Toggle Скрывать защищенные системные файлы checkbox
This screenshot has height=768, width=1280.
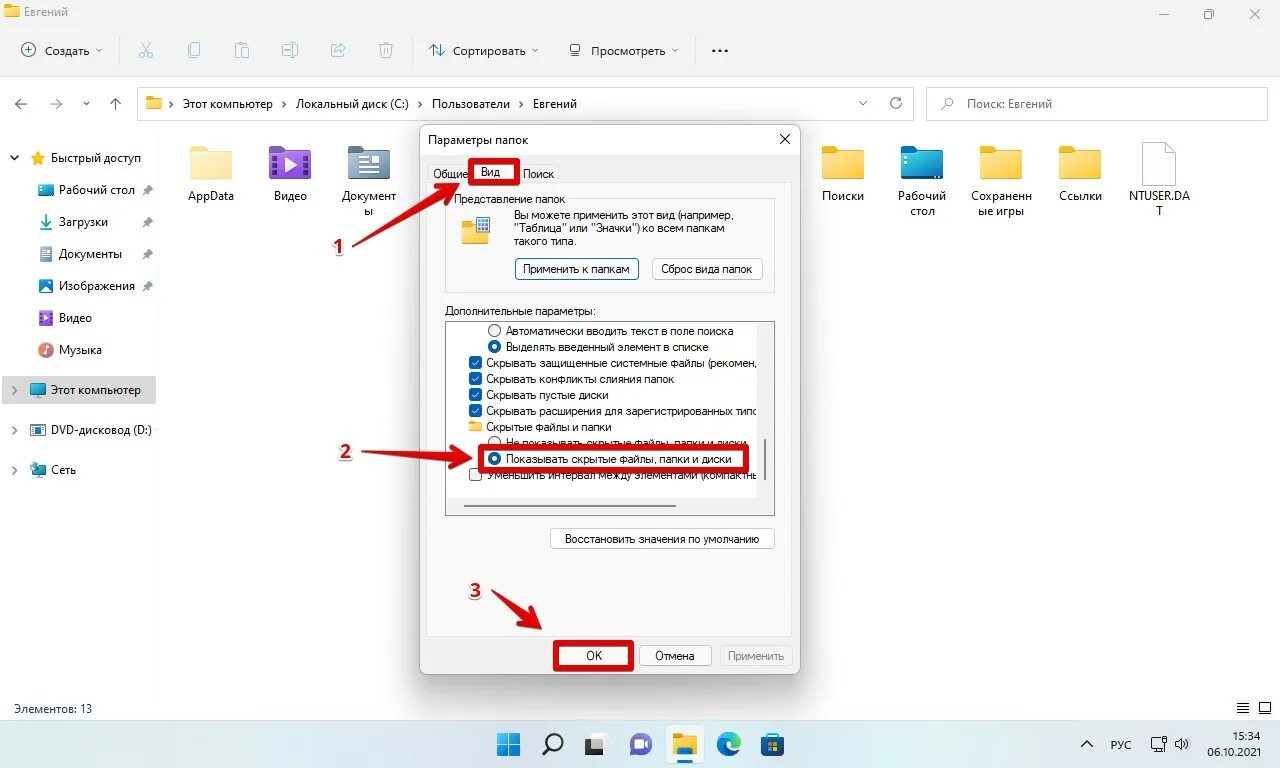click(476, 363)
